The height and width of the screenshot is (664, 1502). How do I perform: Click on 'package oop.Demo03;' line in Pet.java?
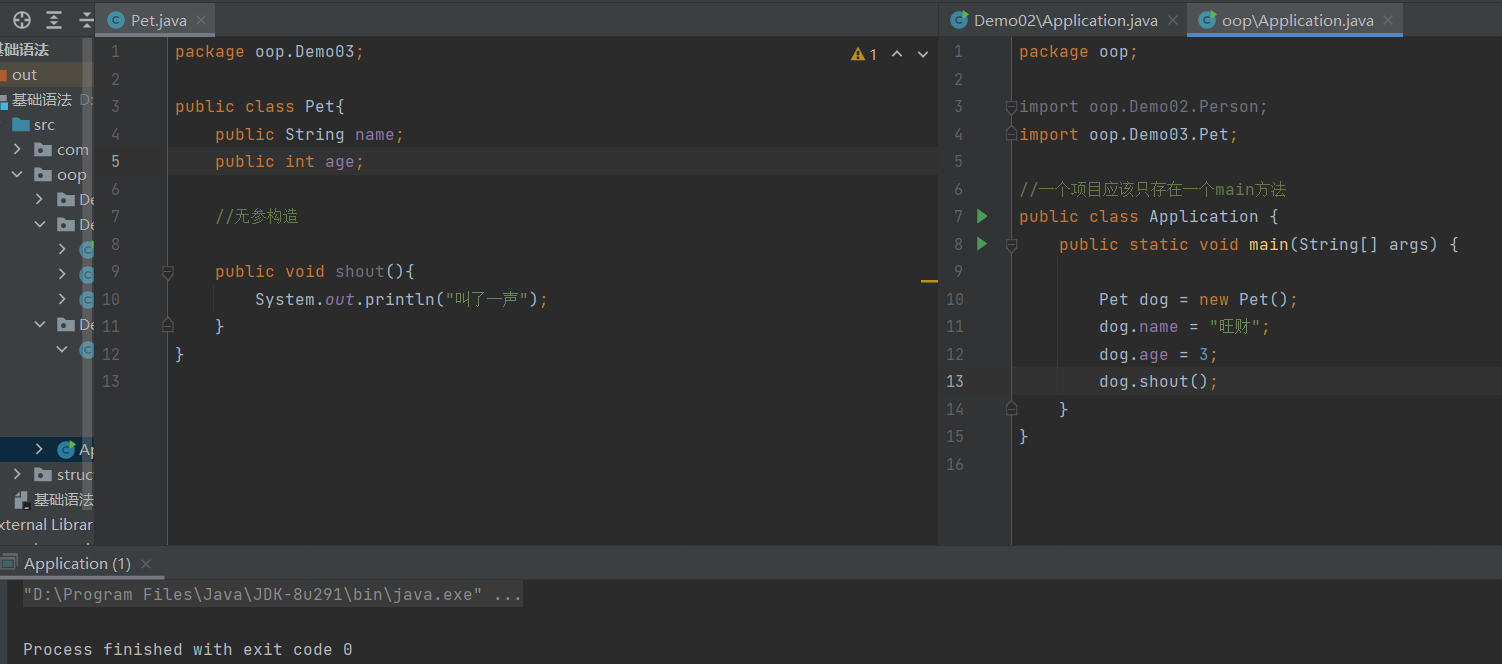[x=270, y=52]
